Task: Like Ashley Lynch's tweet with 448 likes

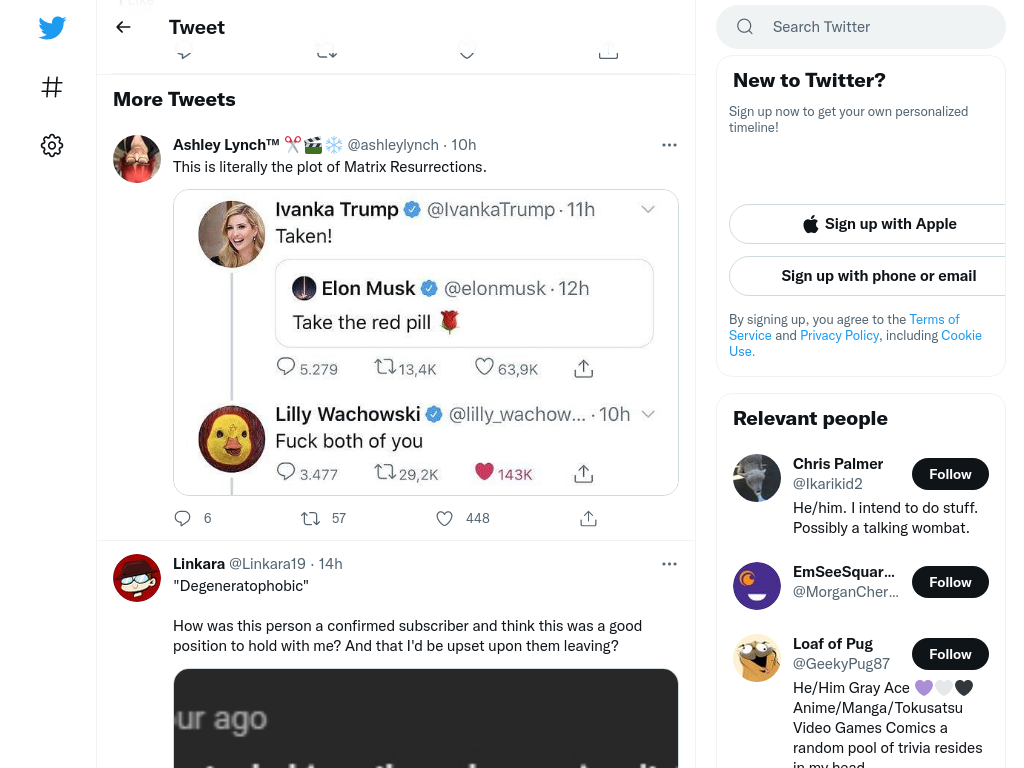Action: click(444, 519)
